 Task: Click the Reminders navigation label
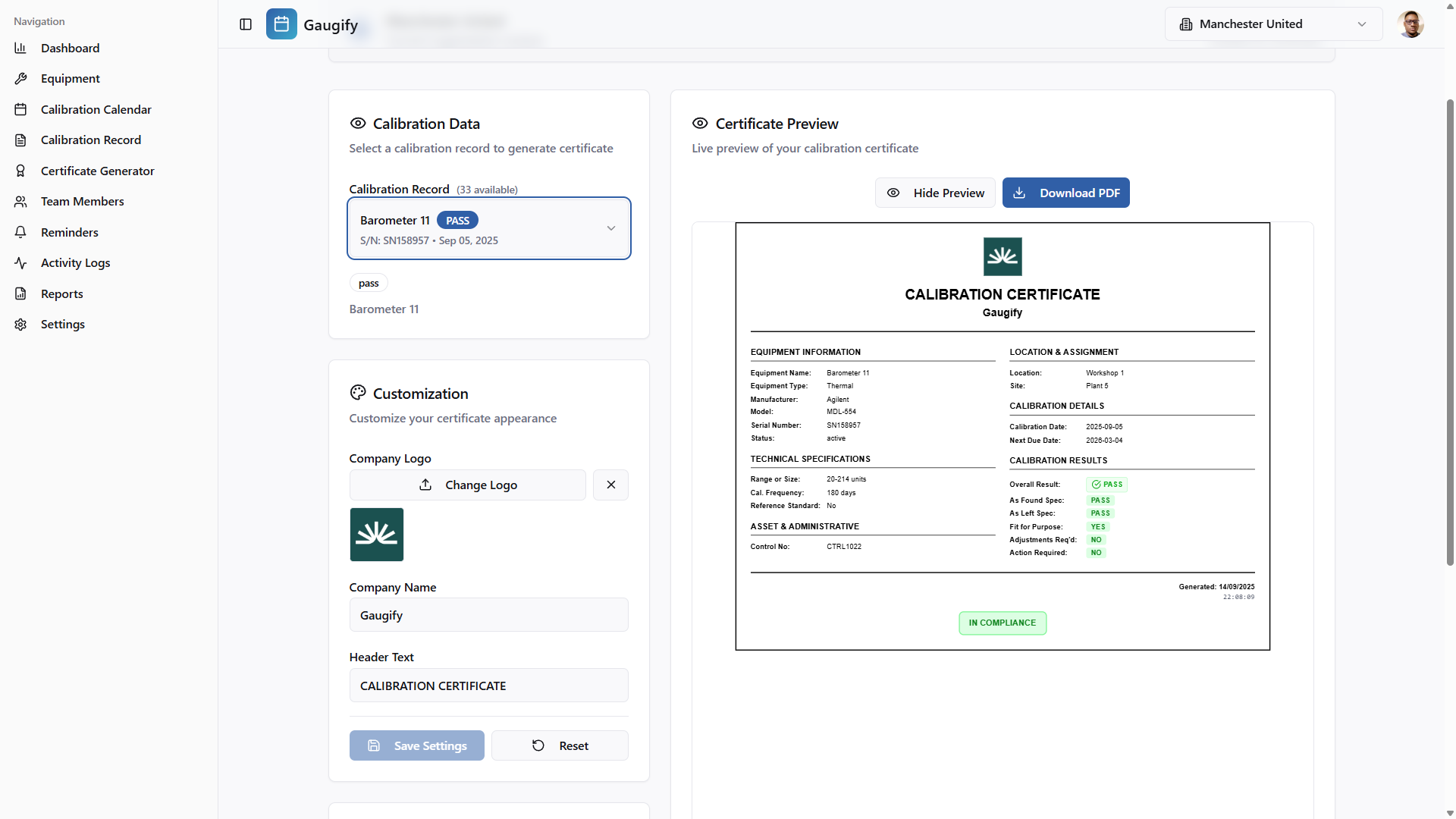(70, 232)
